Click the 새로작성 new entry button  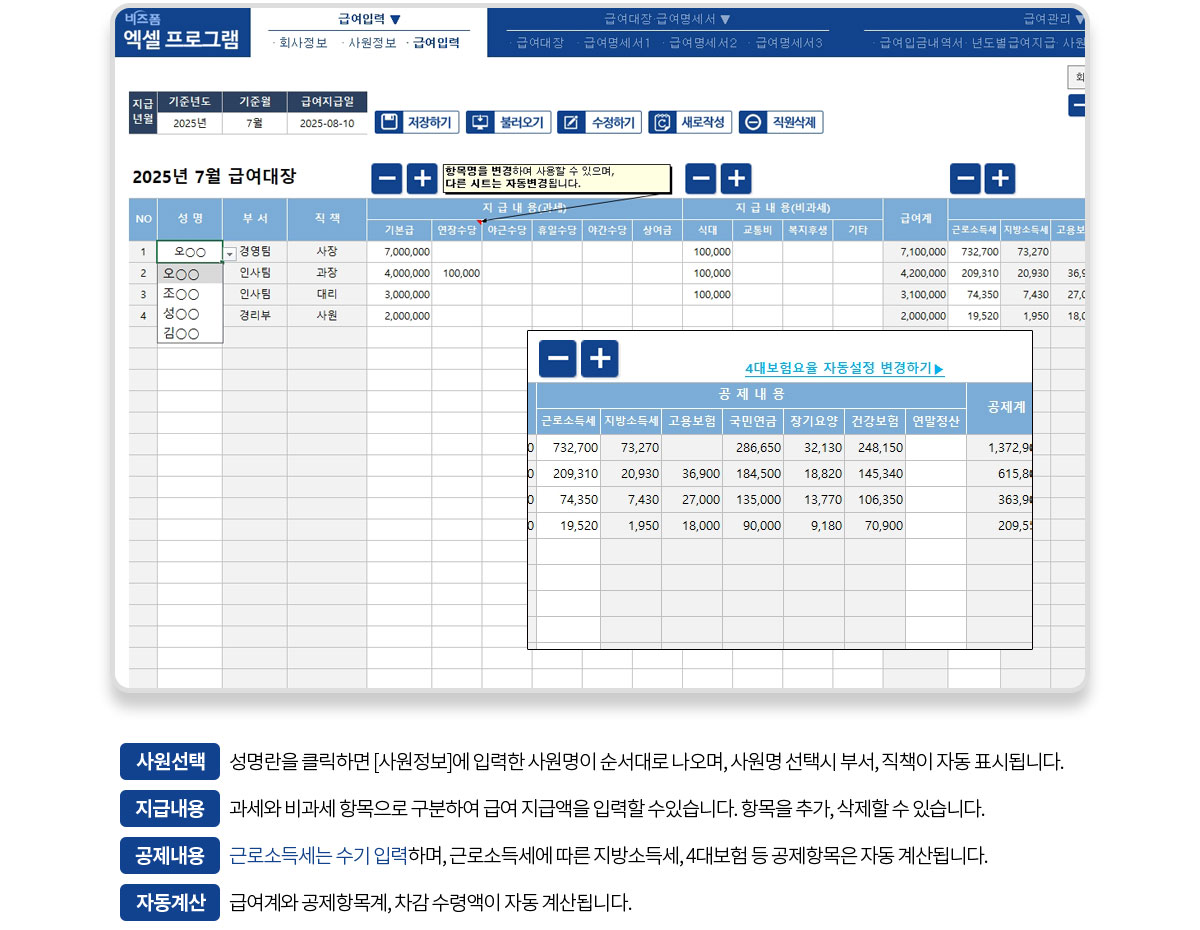click(690, 122)
